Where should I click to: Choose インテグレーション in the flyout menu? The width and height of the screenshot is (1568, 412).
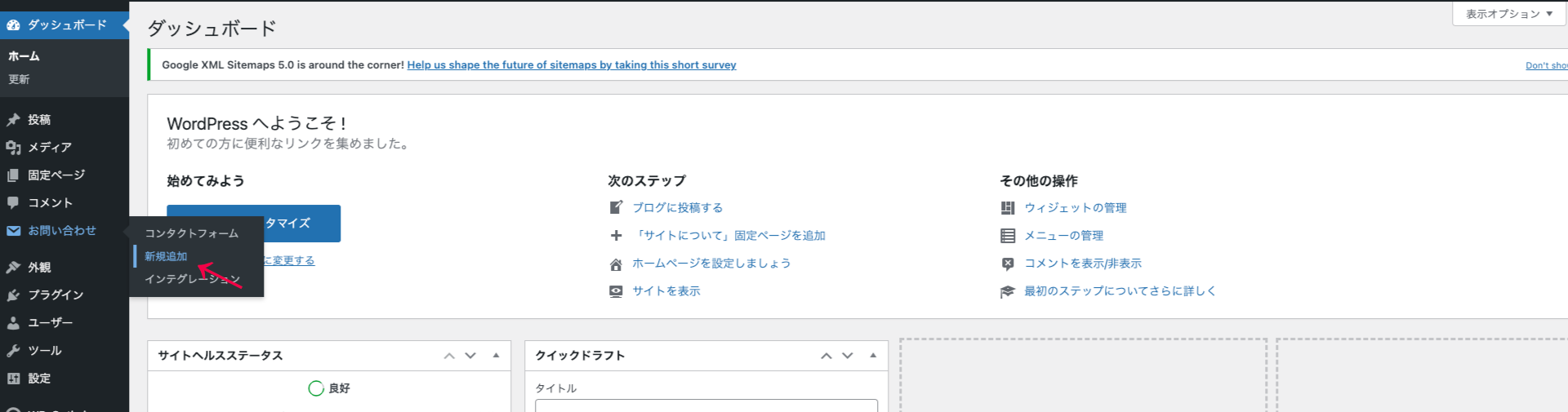193,279
